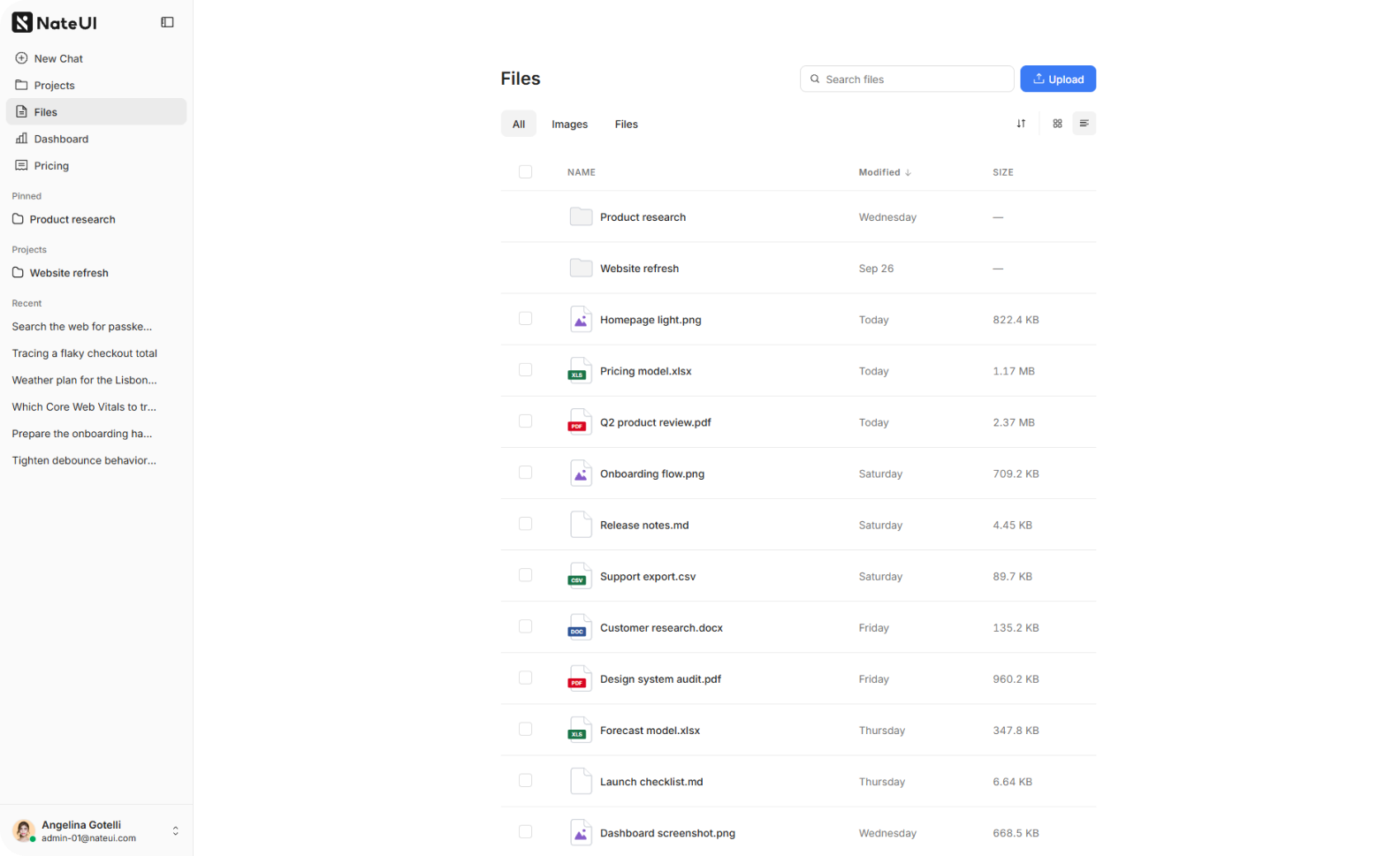
Task: Select the Images tab
Action: tap(569, 124)
